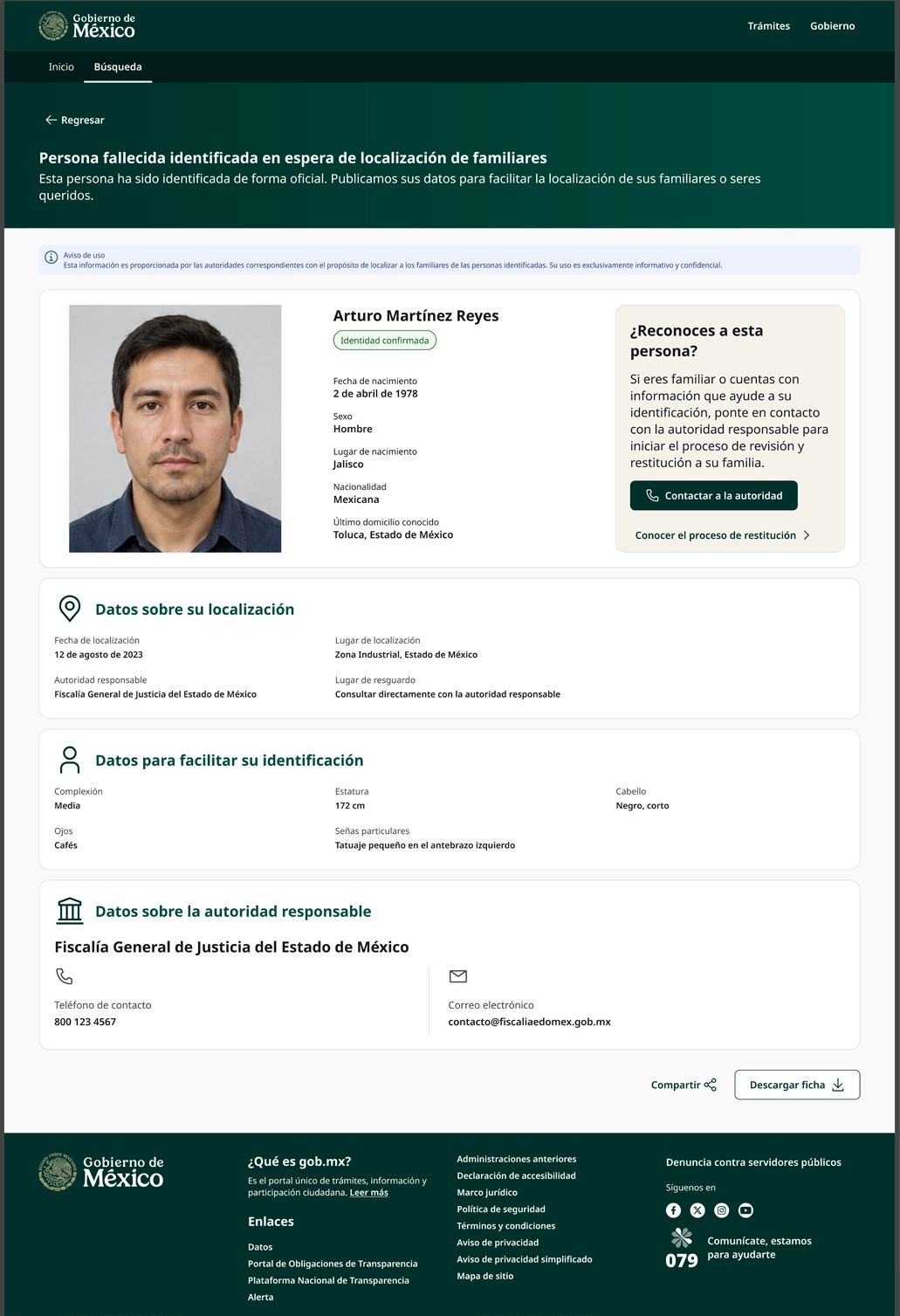This screenshot has width=900, height=1316.
Task: Click Zona Industrial, Estado de México value
Action: [406, 654]
